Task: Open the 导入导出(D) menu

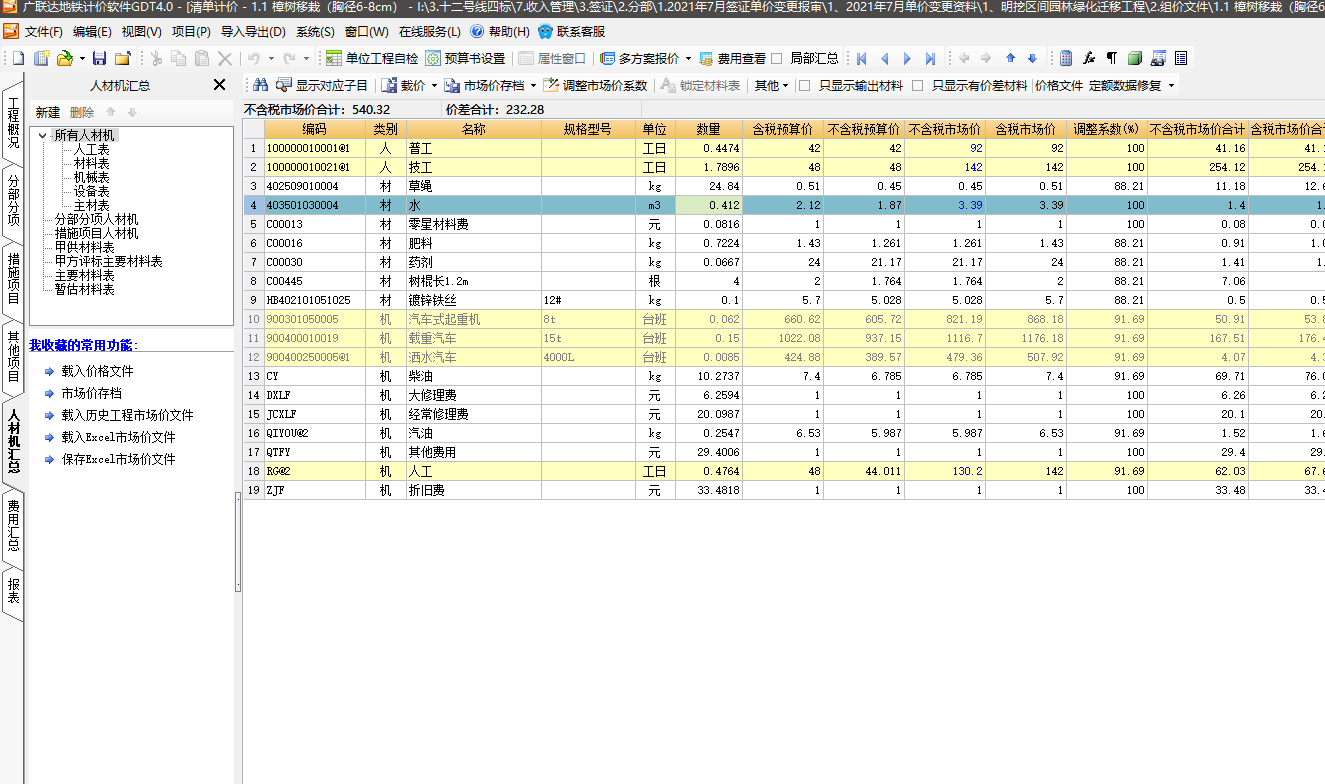Action: coord(254,32)
